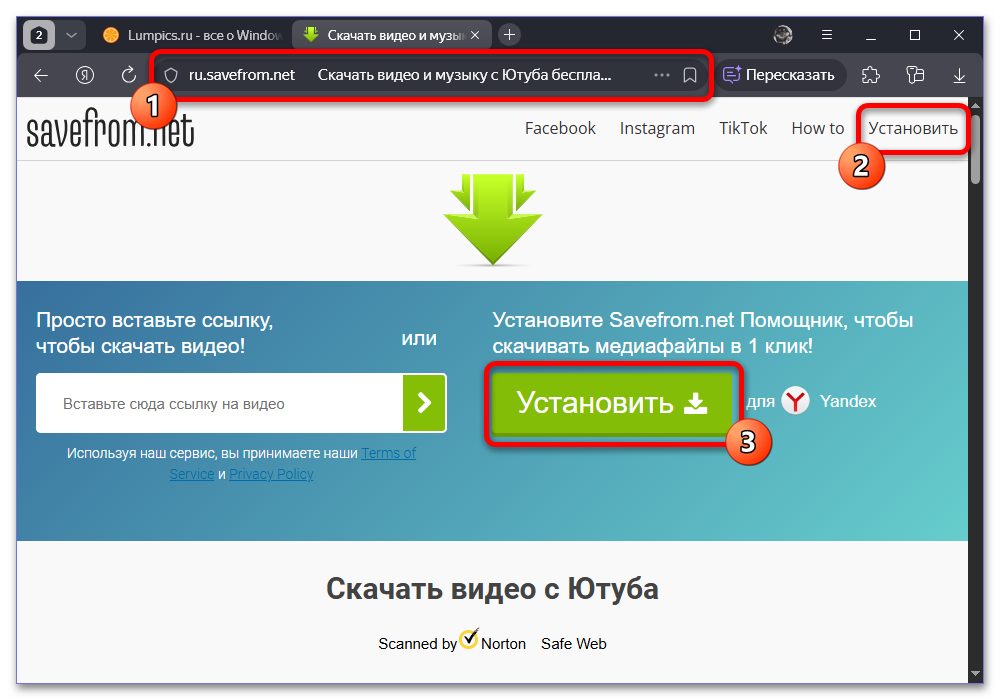The width and height of the screenshot is (1000, 700).
Task: Open the TikTok menu item
Action: 743,128
